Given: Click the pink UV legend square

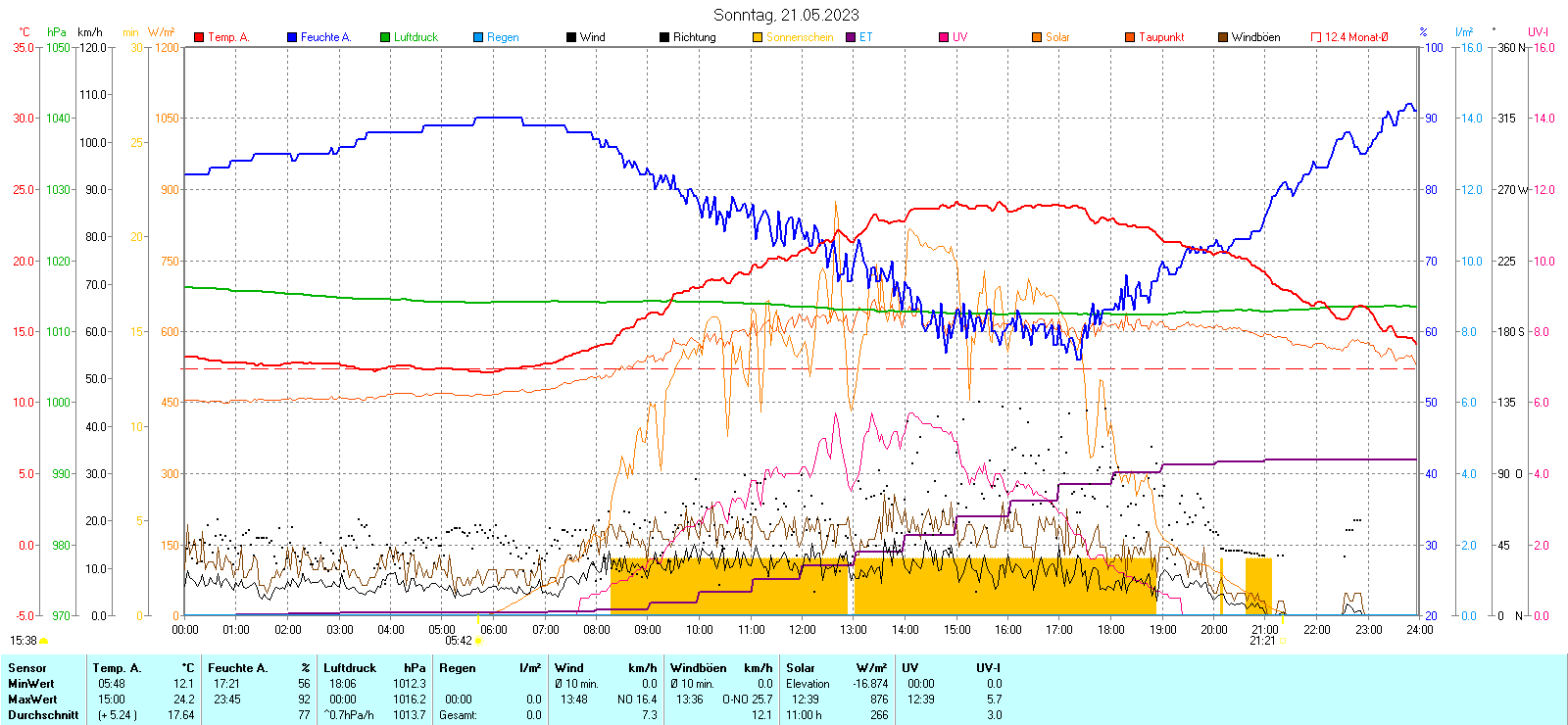Looking at the screenshot, I should coord(944,37).
